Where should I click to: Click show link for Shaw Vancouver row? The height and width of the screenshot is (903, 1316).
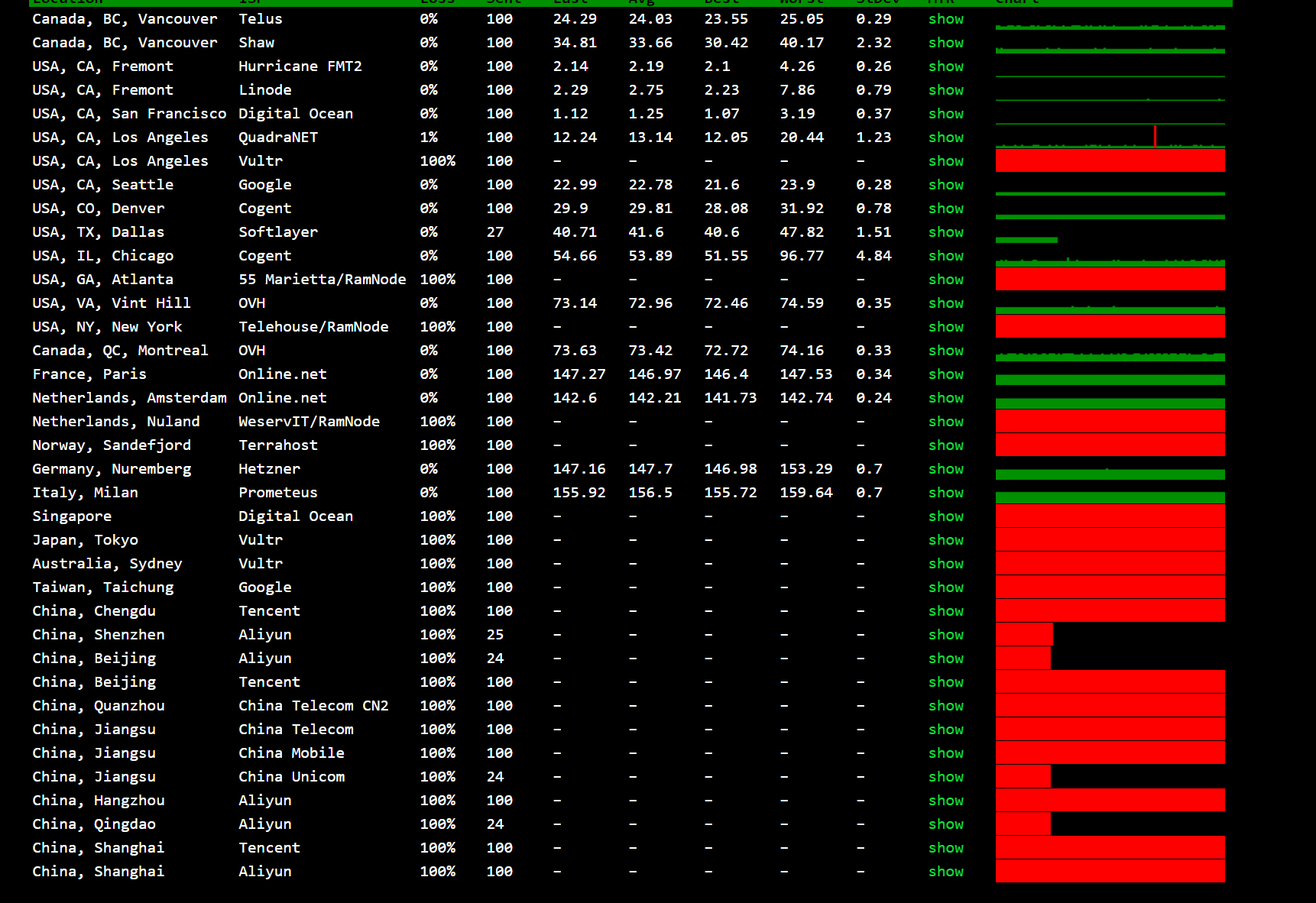point(945,43)
